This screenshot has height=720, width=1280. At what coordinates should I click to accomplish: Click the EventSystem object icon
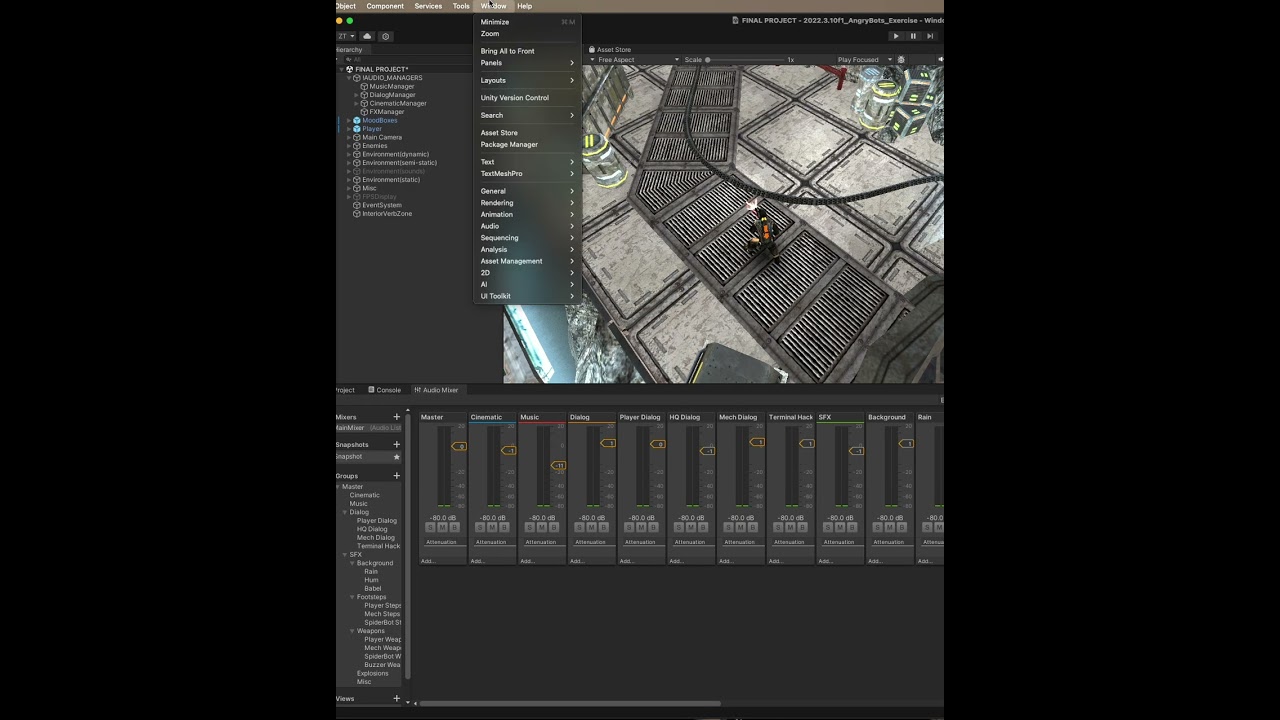click(x=357, y=205)
